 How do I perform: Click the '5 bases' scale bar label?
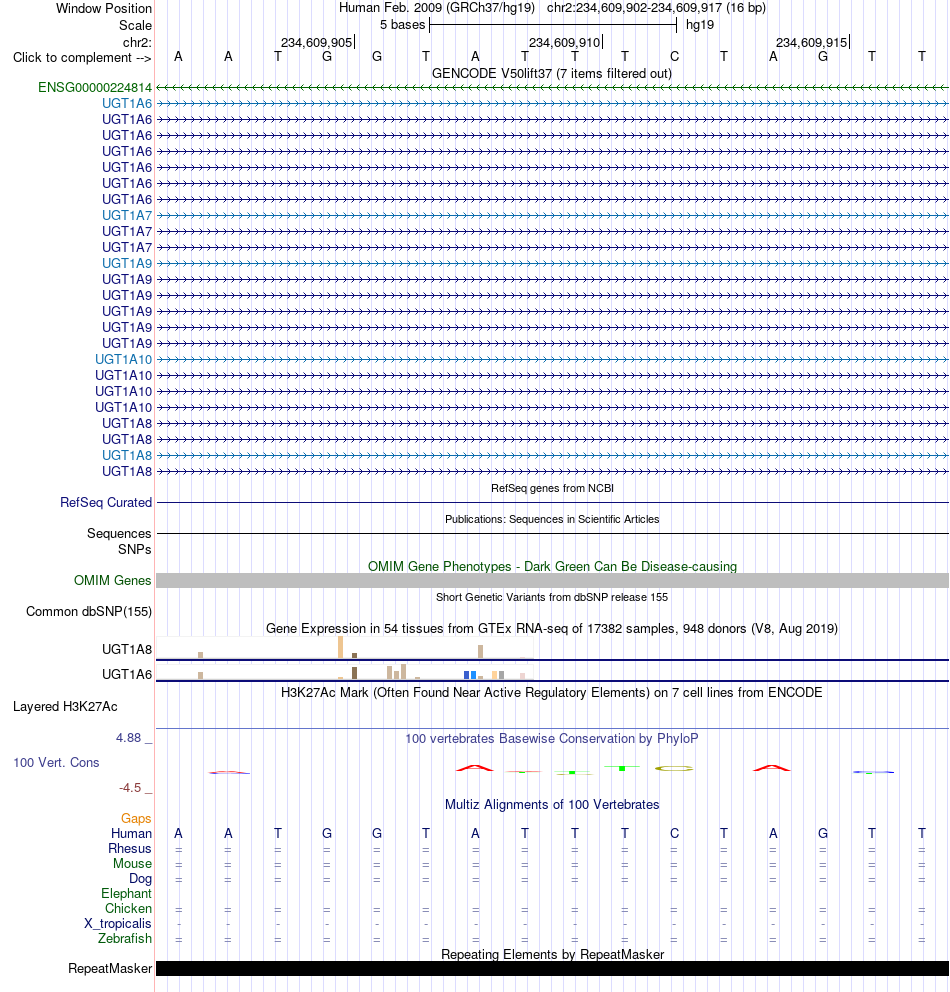(402, 25)
